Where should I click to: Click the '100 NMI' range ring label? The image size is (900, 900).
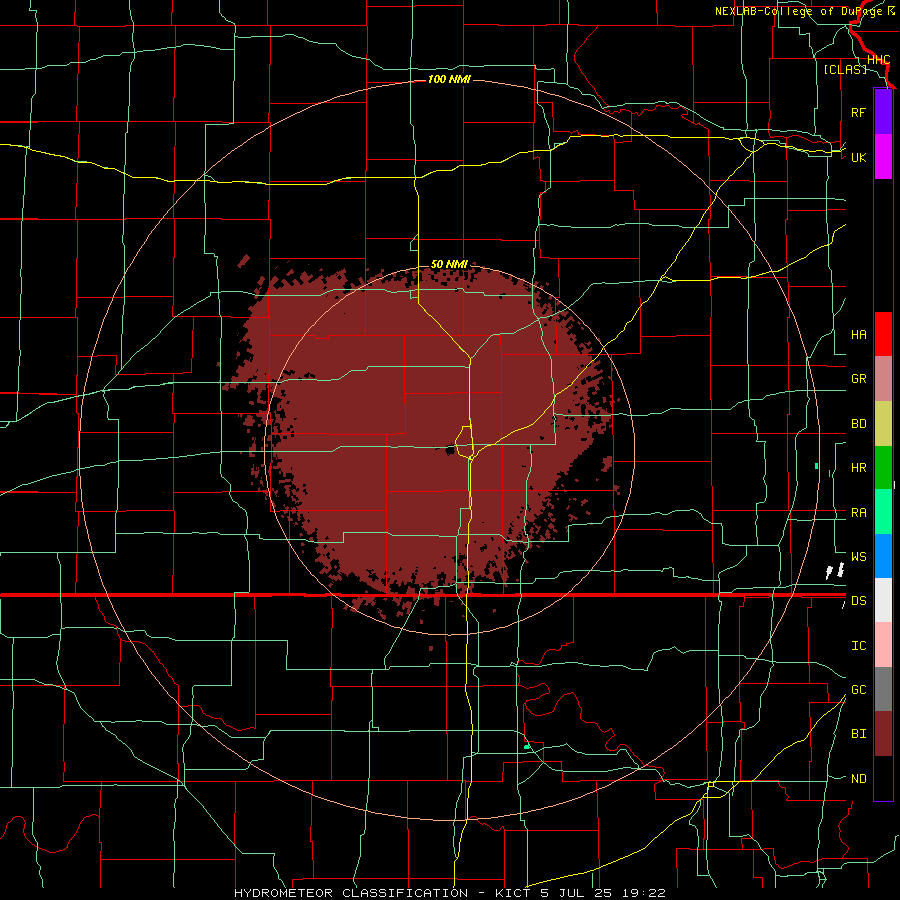click(x=449, y=79)
